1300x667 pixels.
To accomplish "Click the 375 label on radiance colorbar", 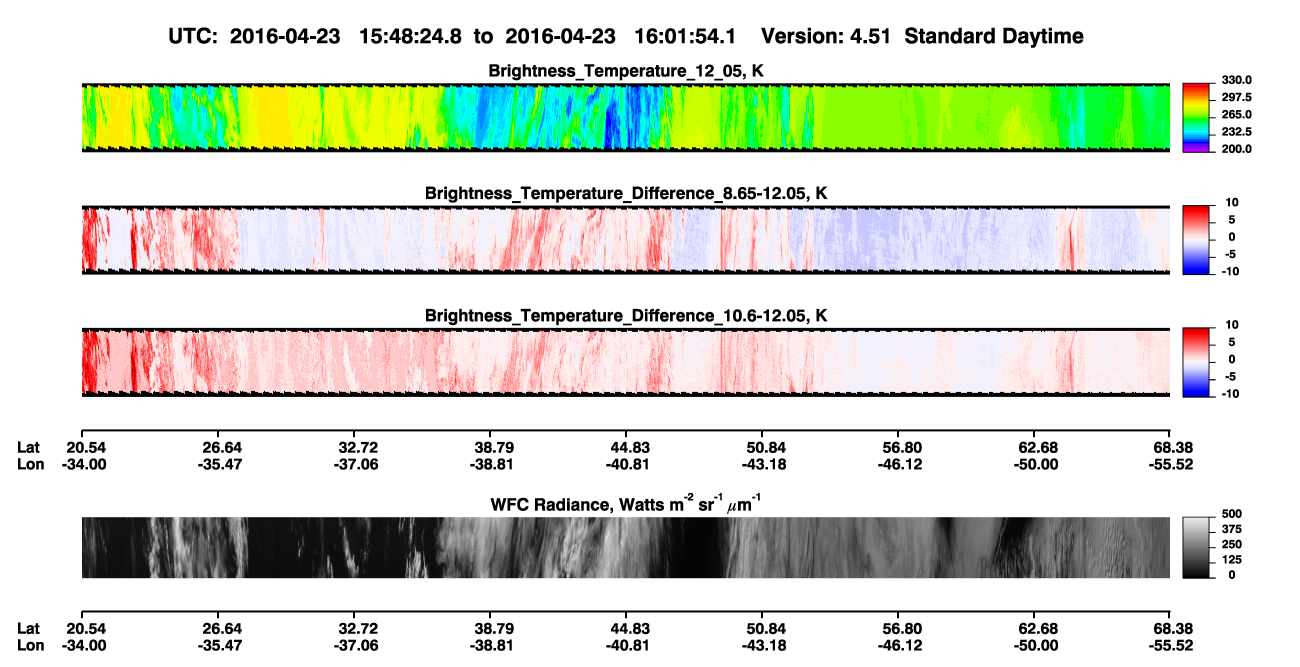I will 1231,529.
